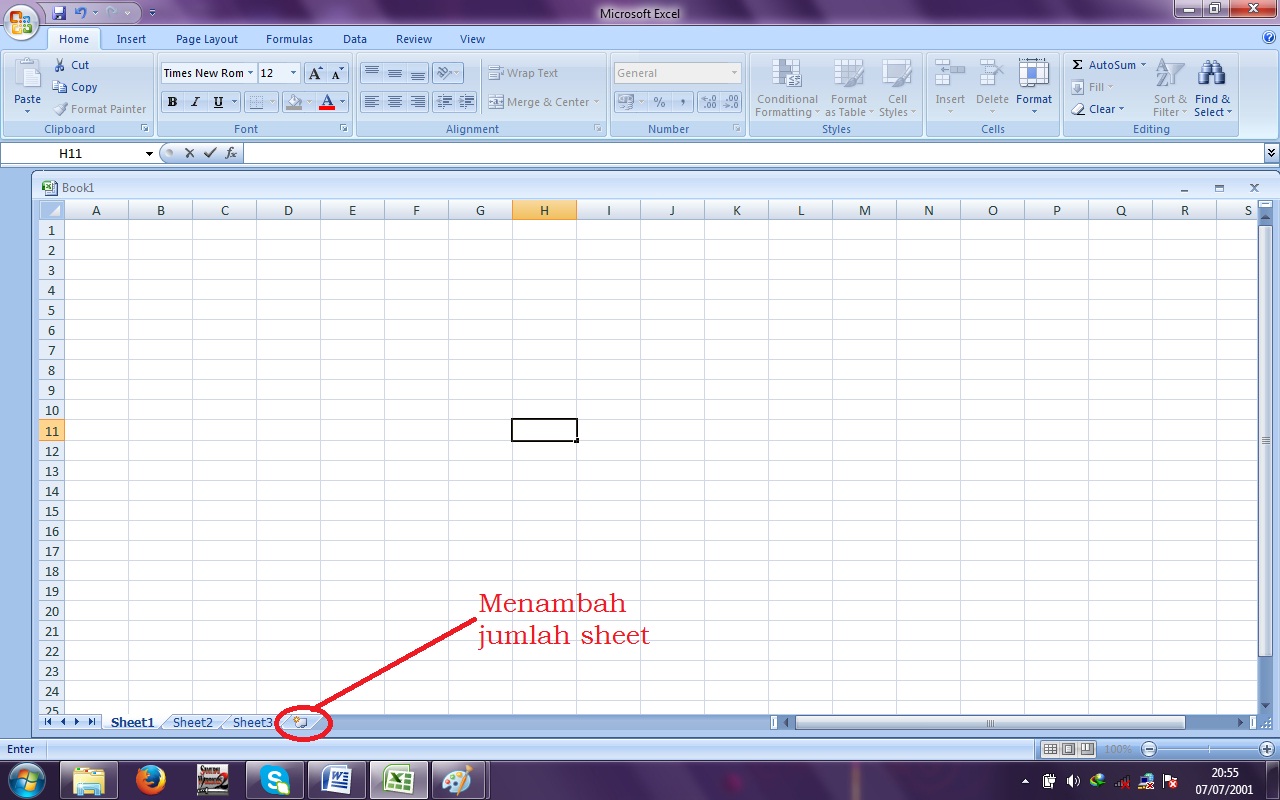Open Conditional Formatting options
1280x800 pixels.
click(x=787, y=88)
